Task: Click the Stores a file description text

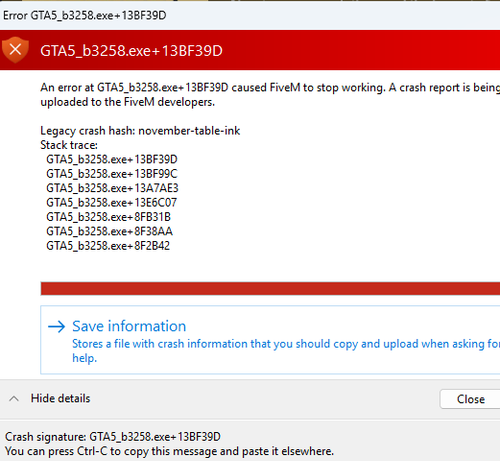Action: click(x=286, y=351)
